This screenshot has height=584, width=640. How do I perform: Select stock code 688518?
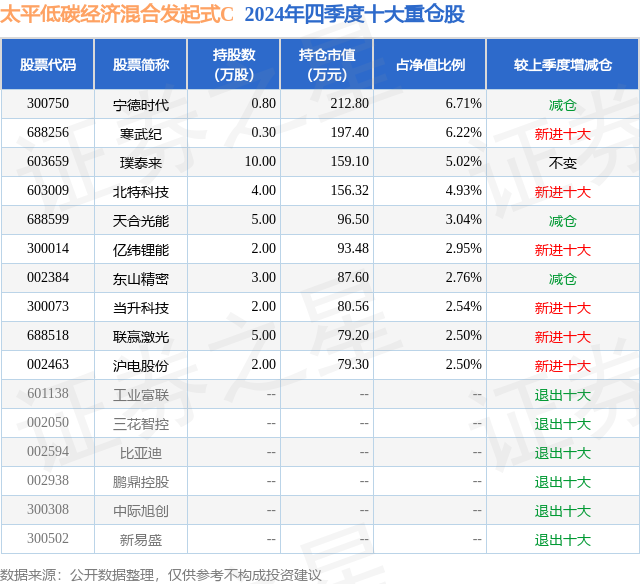coord(48,335)
